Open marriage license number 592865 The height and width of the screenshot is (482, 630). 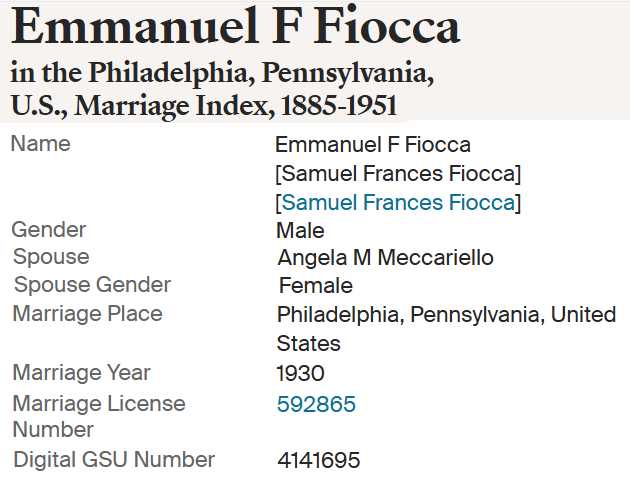click(316, 404)
